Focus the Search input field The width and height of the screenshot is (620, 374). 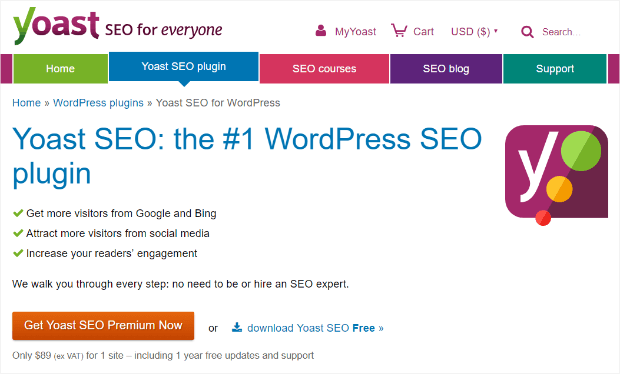point(561,32)
